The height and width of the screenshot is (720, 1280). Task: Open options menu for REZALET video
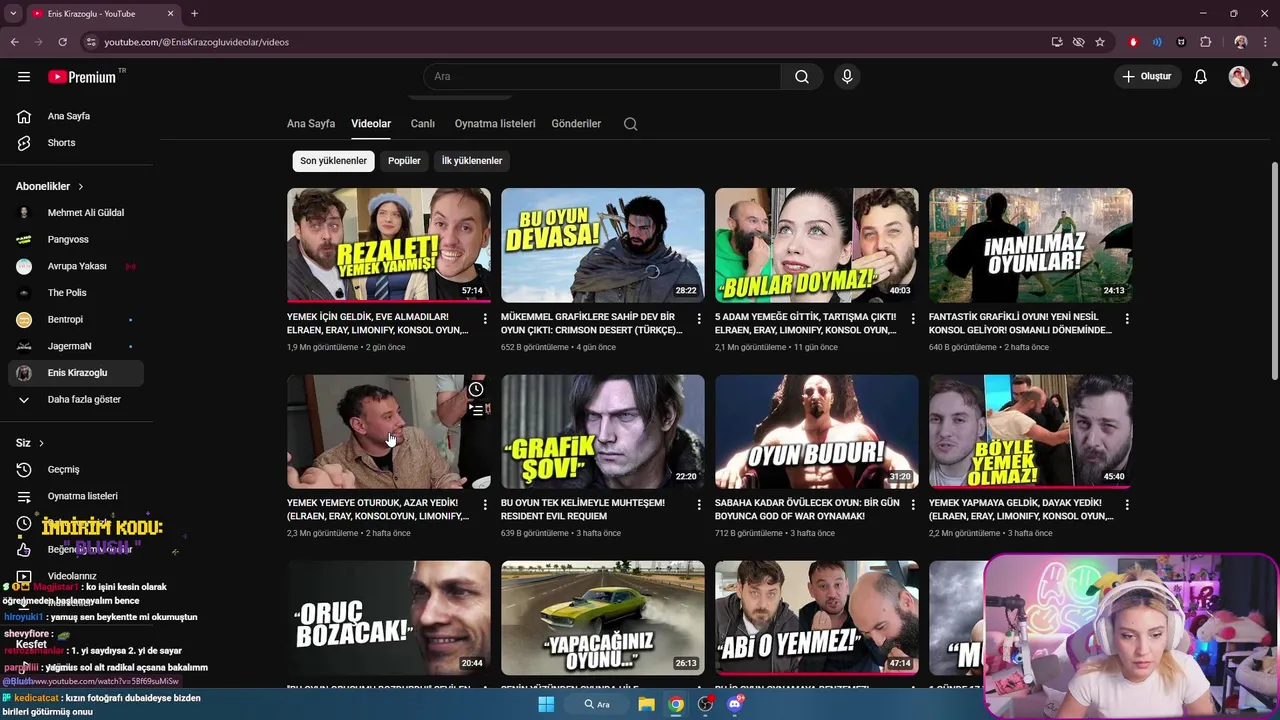485,319
